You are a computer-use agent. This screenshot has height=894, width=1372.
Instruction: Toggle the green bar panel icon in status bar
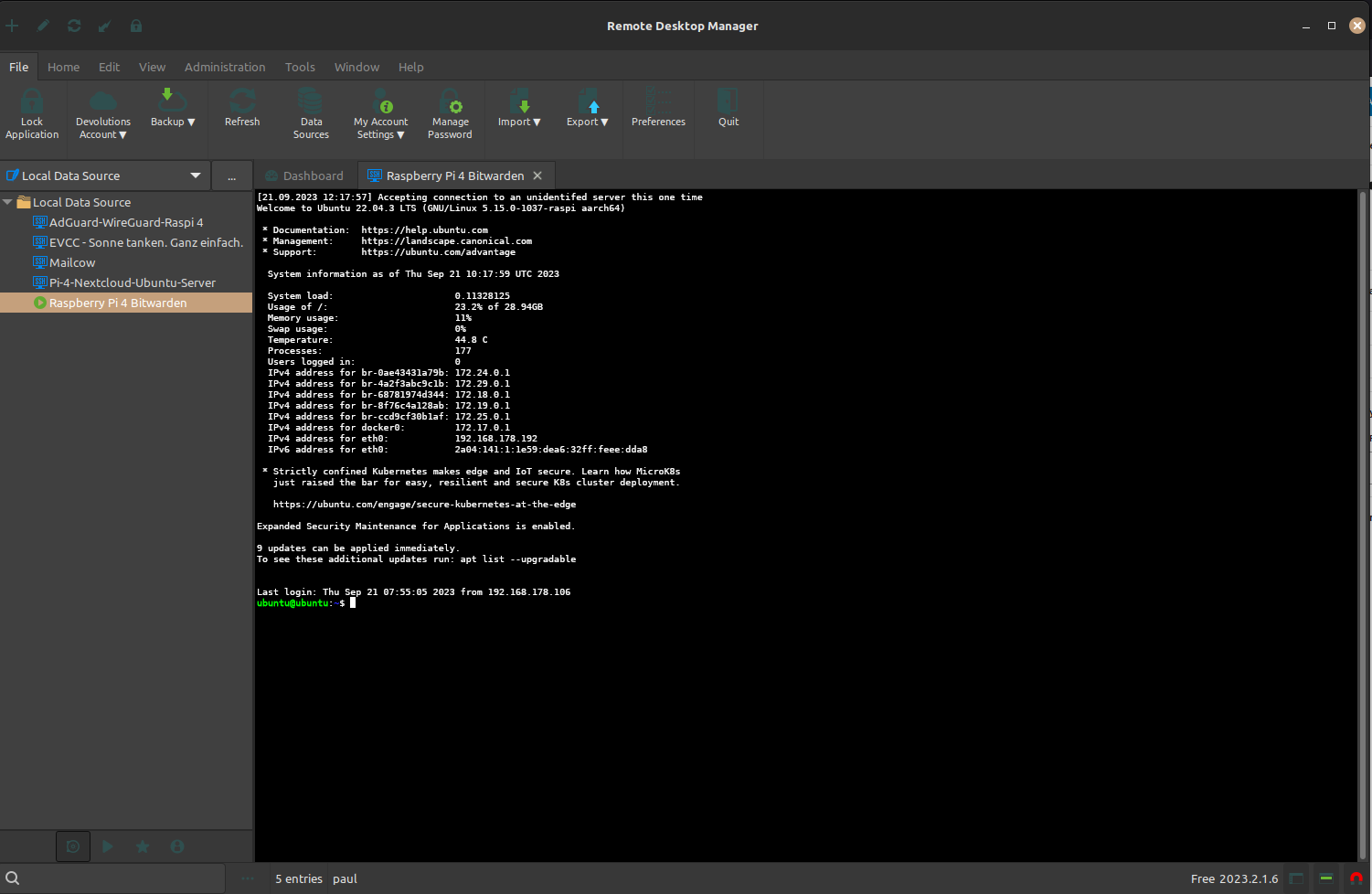[x=1326, y=878]
